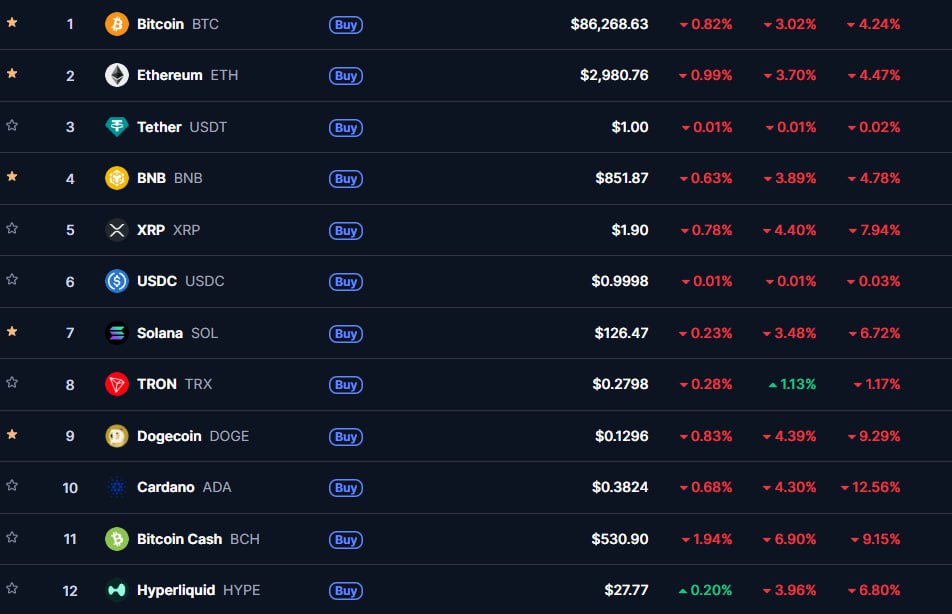Click the Hyperliquid logo icon
This screenshot has height=614, width=952.
[x=117, y=590]
